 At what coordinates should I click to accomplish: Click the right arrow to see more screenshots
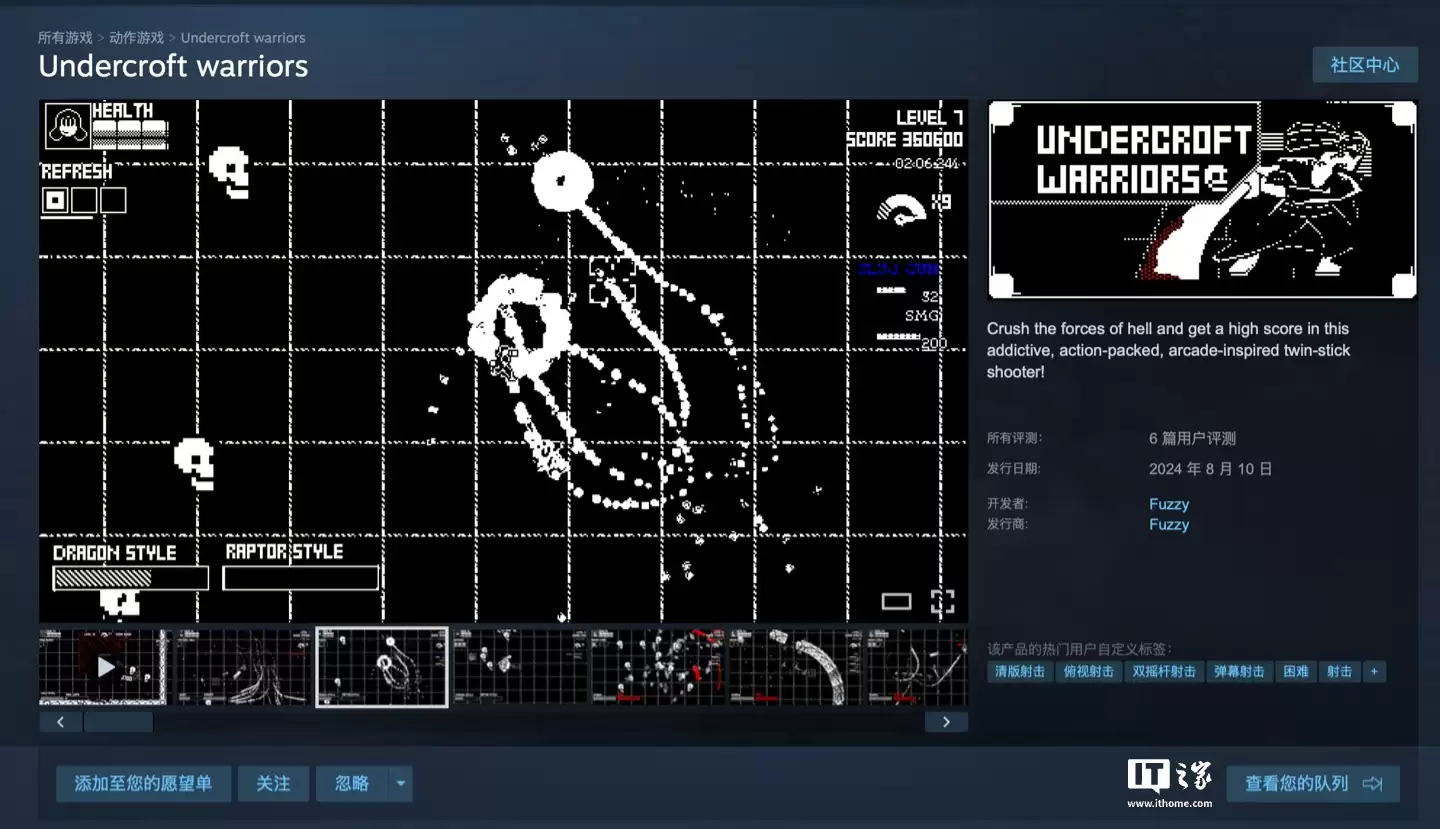point(946,720)
